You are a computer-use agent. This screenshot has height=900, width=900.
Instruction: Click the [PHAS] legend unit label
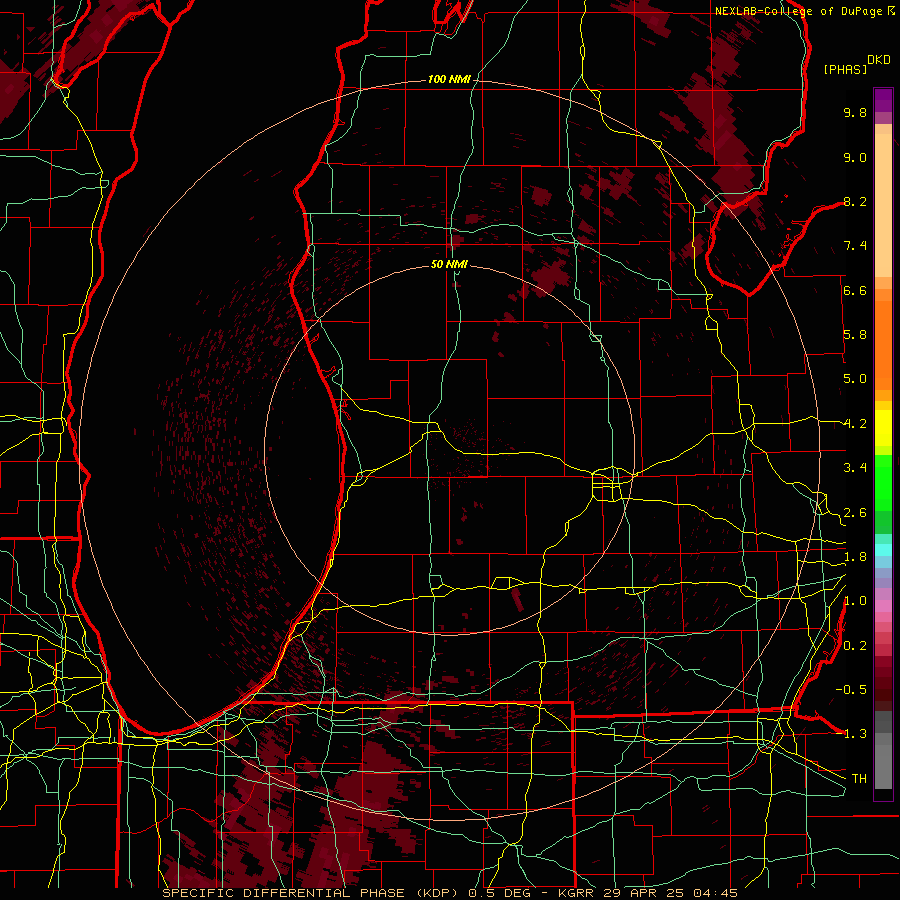(x=845, y=69)
